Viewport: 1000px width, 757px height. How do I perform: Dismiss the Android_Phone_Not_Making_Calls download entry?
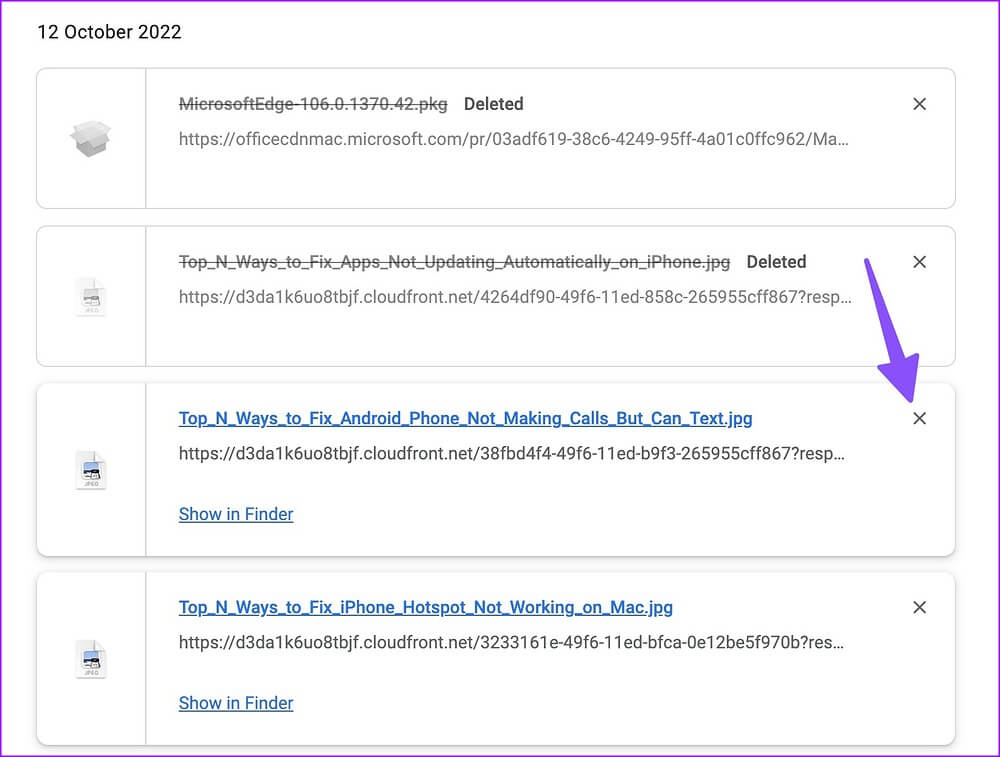(919, 419)
